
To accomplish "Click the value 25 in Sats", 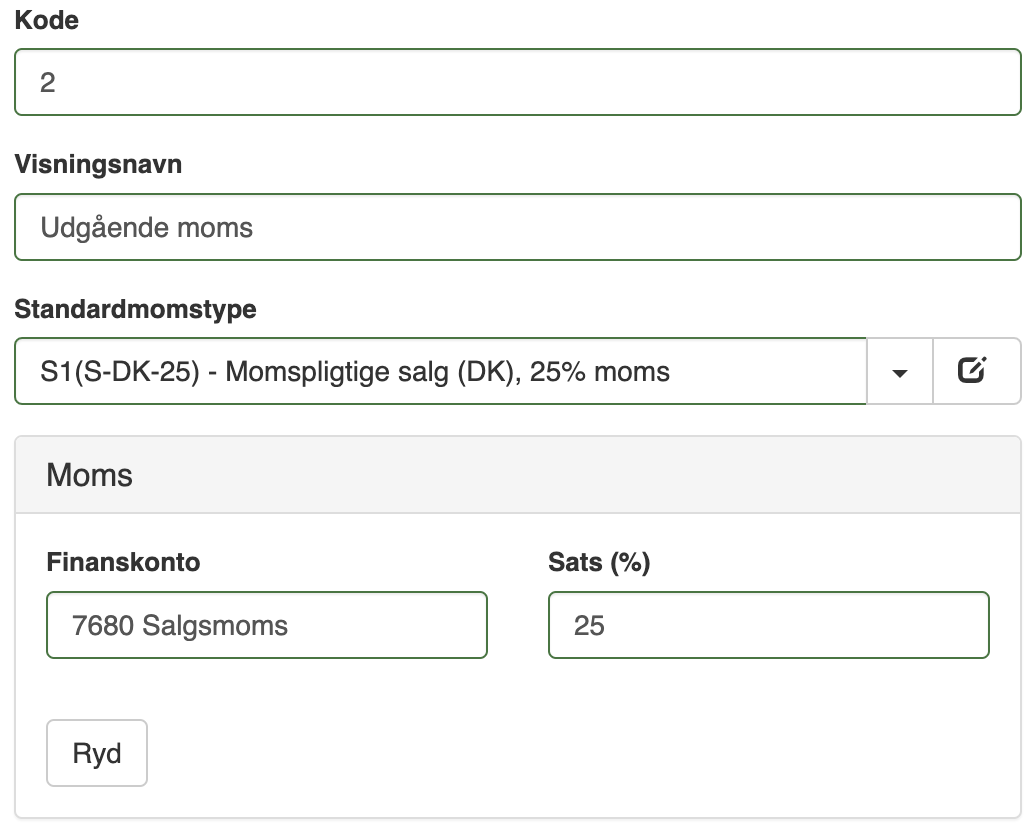I will coord(589,626).
